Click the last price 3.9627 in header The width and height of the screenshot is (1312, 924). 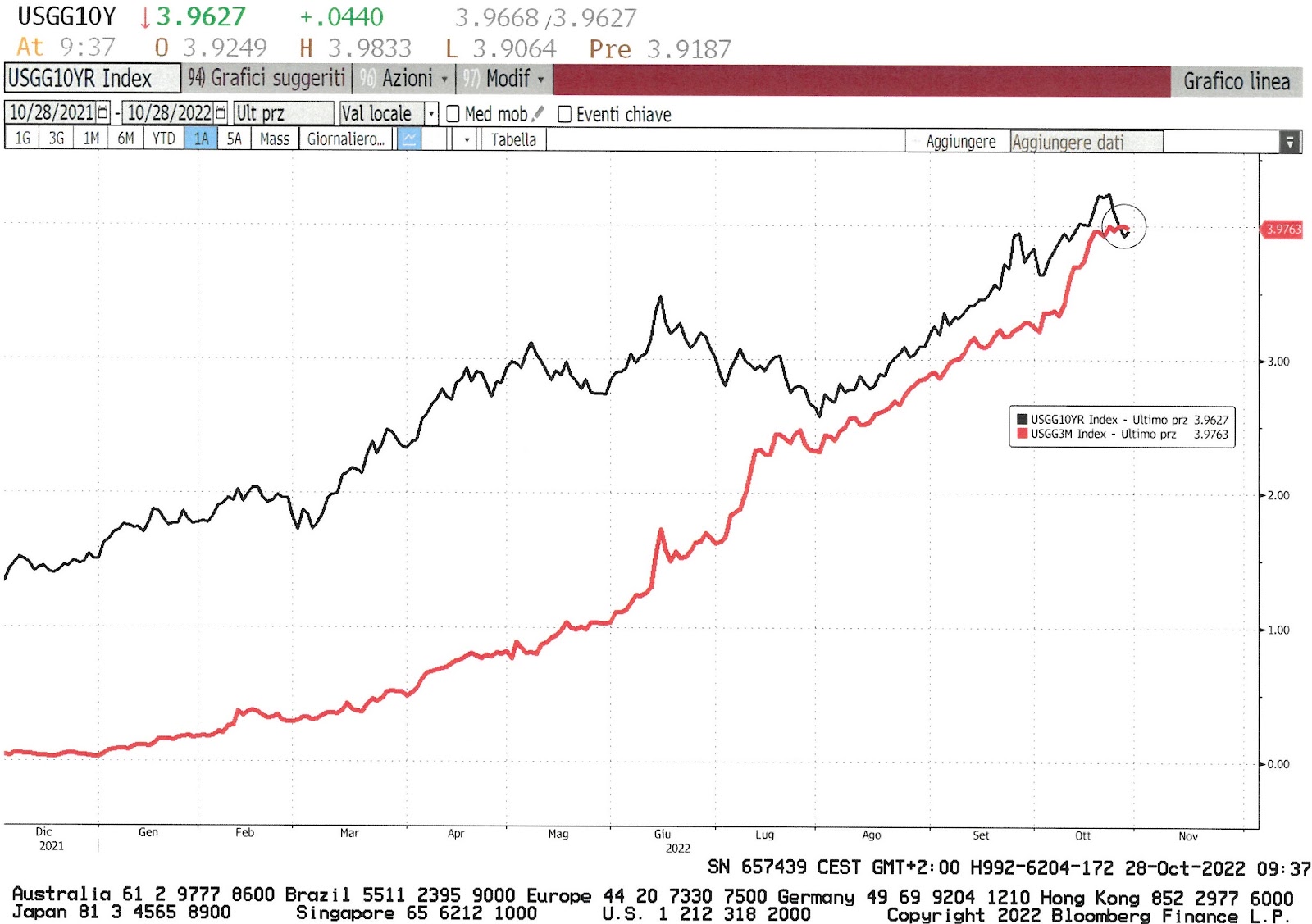click(x=201, y=16)
